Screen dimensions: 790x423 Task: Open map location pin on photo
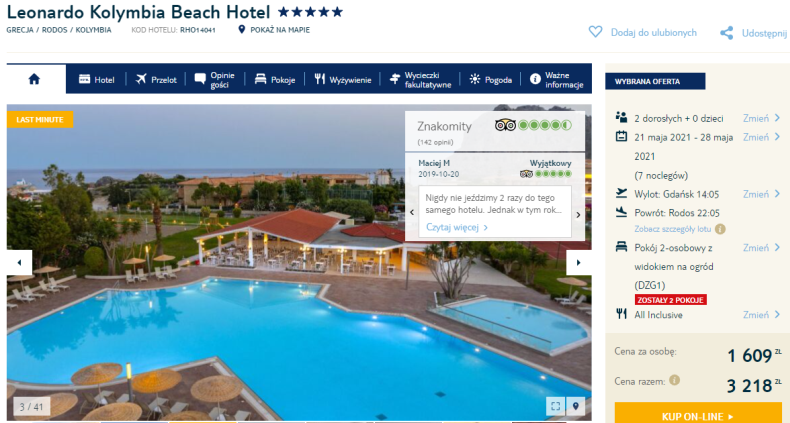[x=575, y=406]
